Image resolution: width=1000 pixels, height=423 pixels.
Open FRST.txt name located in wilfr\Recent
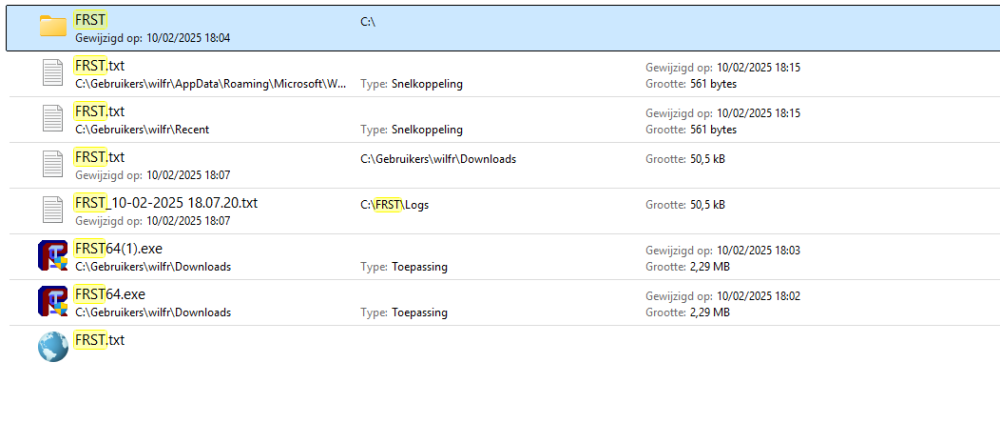click(x=100, y=111)
